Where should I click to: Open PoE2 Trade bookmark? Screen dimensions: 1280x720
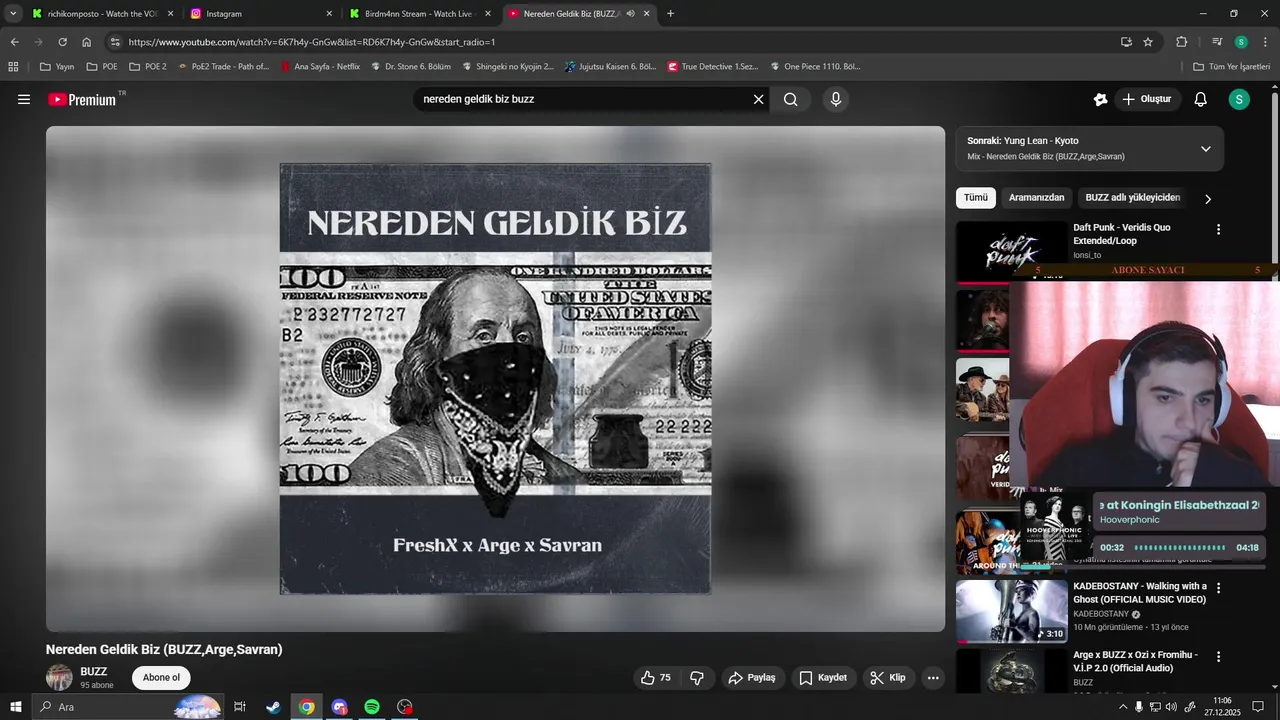[x=223, y=67]
